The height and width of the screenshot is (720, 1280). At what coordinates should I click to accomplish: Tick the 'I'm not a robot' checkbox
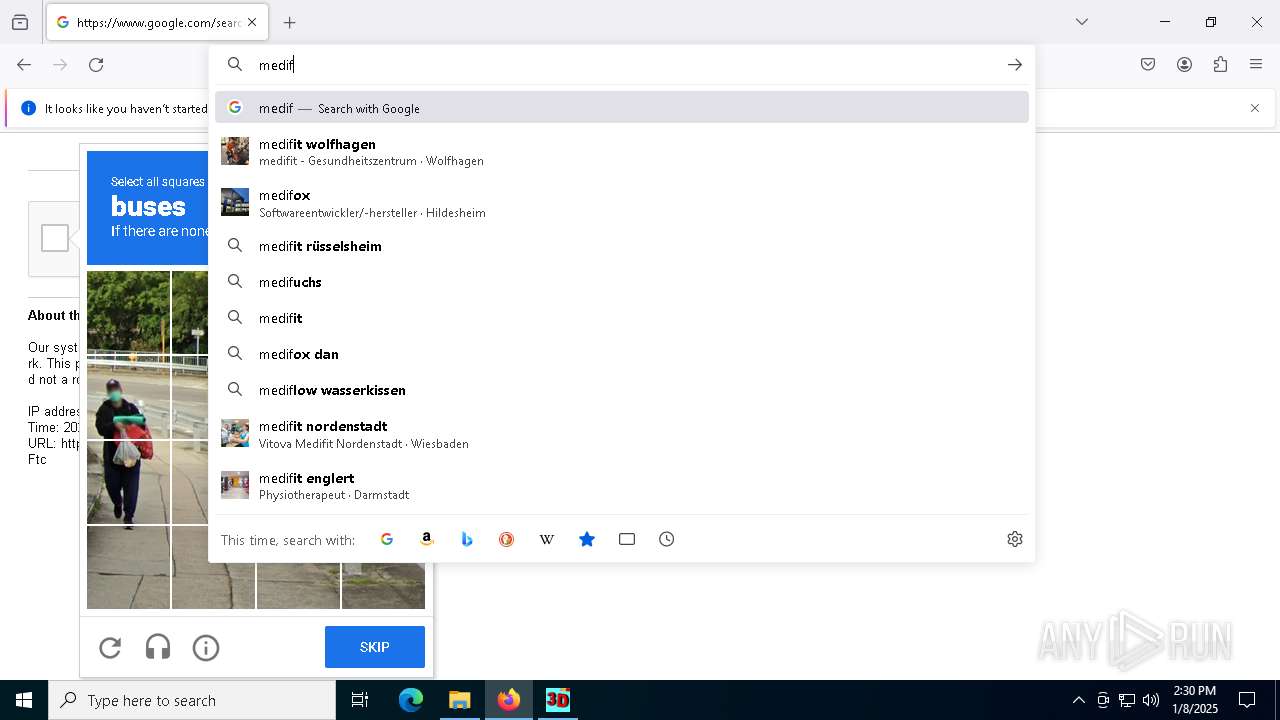pyautogui.click(x=55, y=238)
